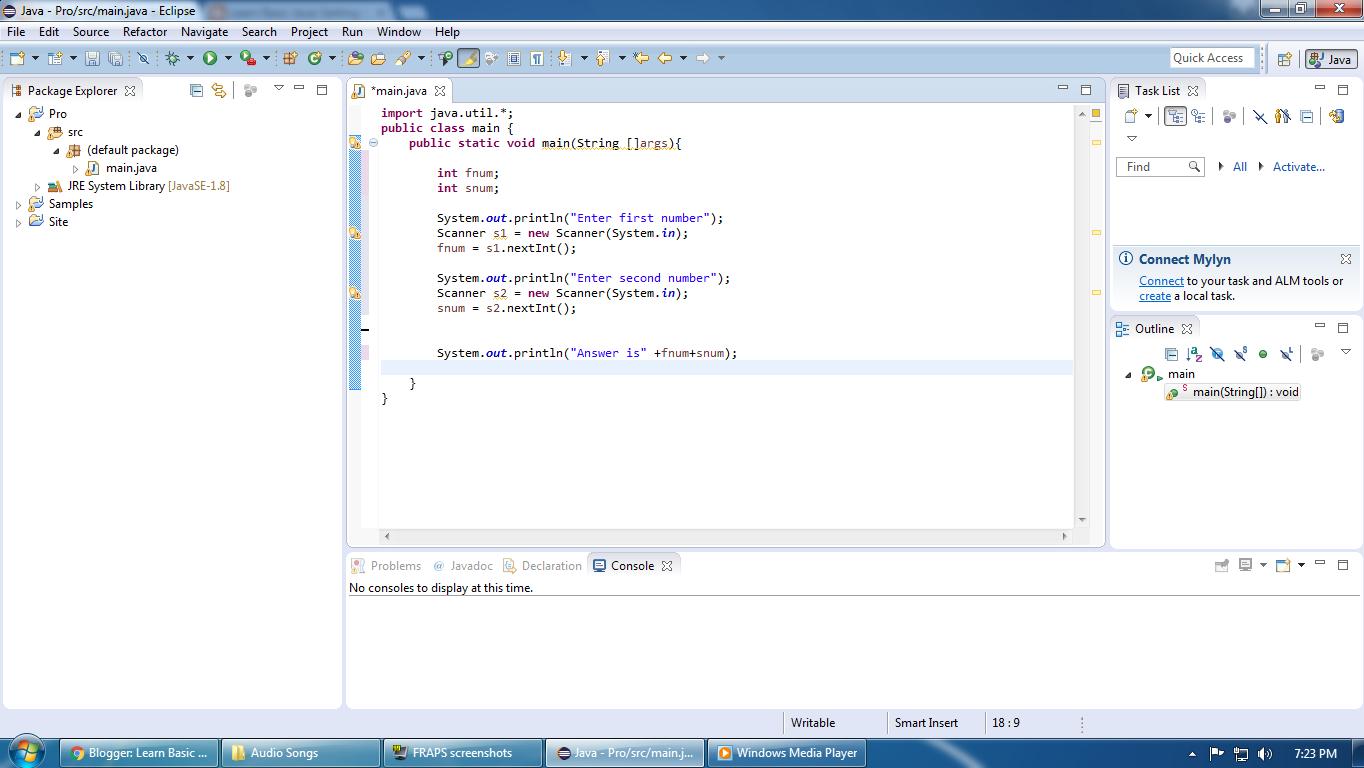Open the Package Explorer View Menu
The image size is (1364, 768).
click(x=279, y=89)
